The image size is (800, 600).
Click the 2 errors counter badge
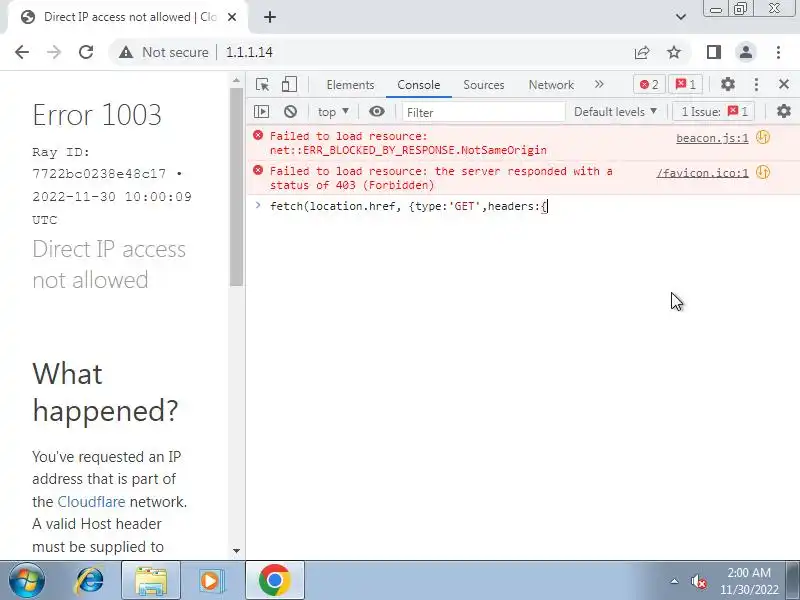point(649,85)
